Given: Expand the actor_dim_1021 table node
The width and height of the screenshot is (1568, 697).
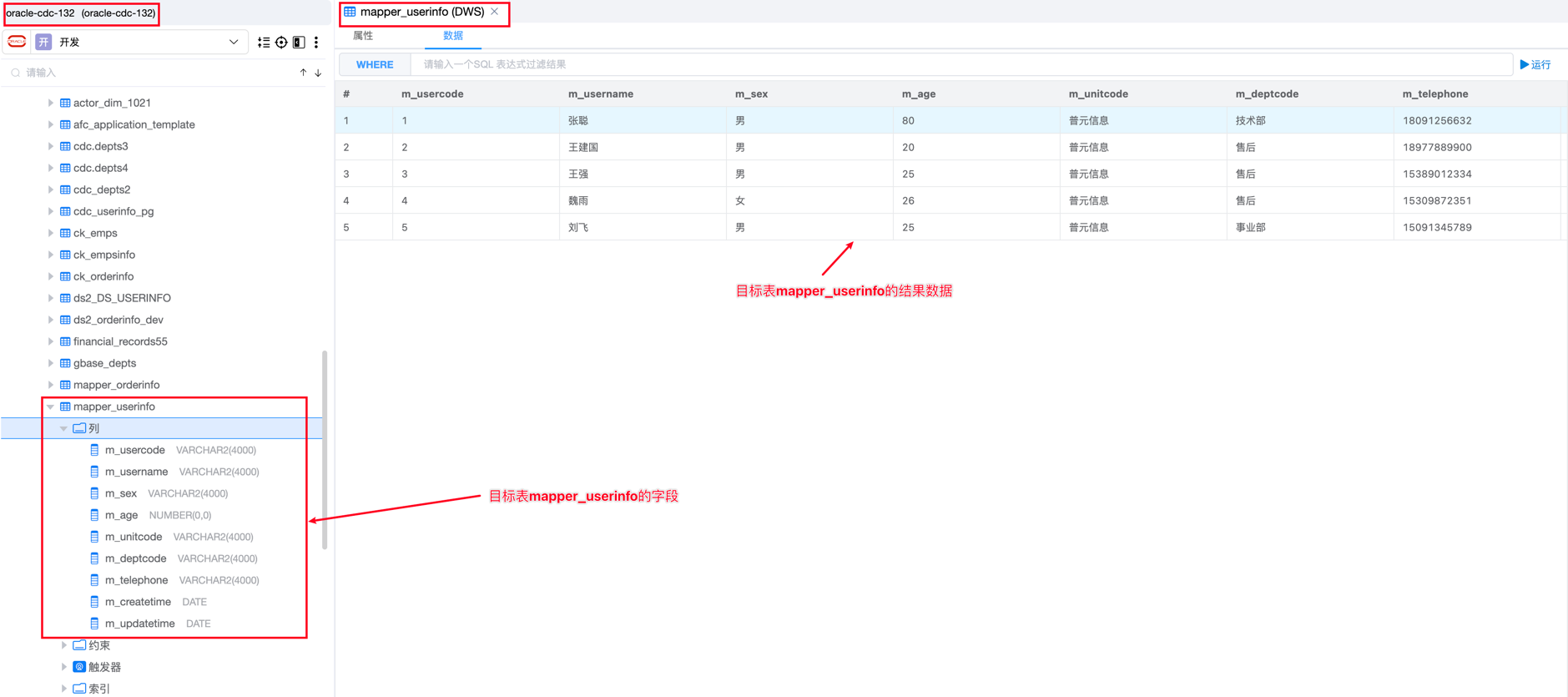Looking at the screenshot, I should 51,103.
